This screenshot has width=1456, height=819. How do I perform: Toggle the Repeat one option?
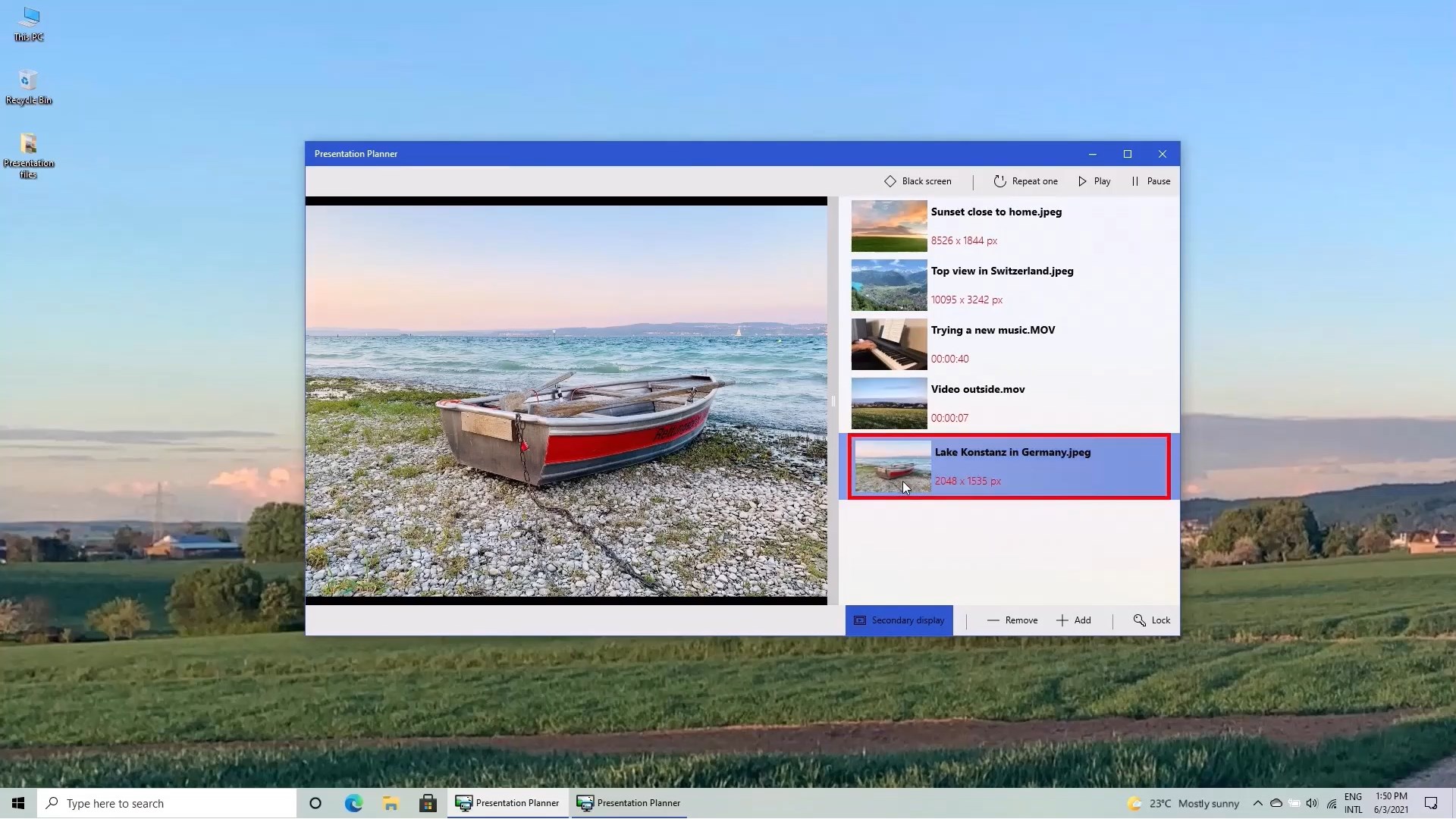click(x=1025, y=181)
